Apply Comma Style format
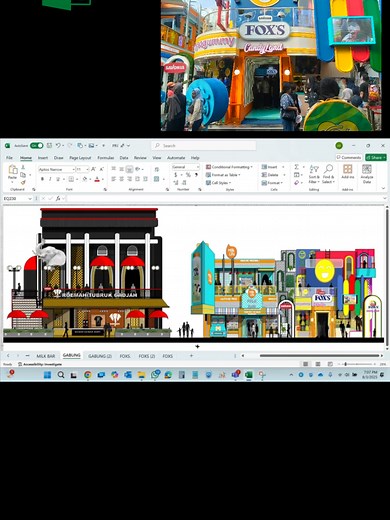Viewport: 390px width, 520px height. coord(196,175)
